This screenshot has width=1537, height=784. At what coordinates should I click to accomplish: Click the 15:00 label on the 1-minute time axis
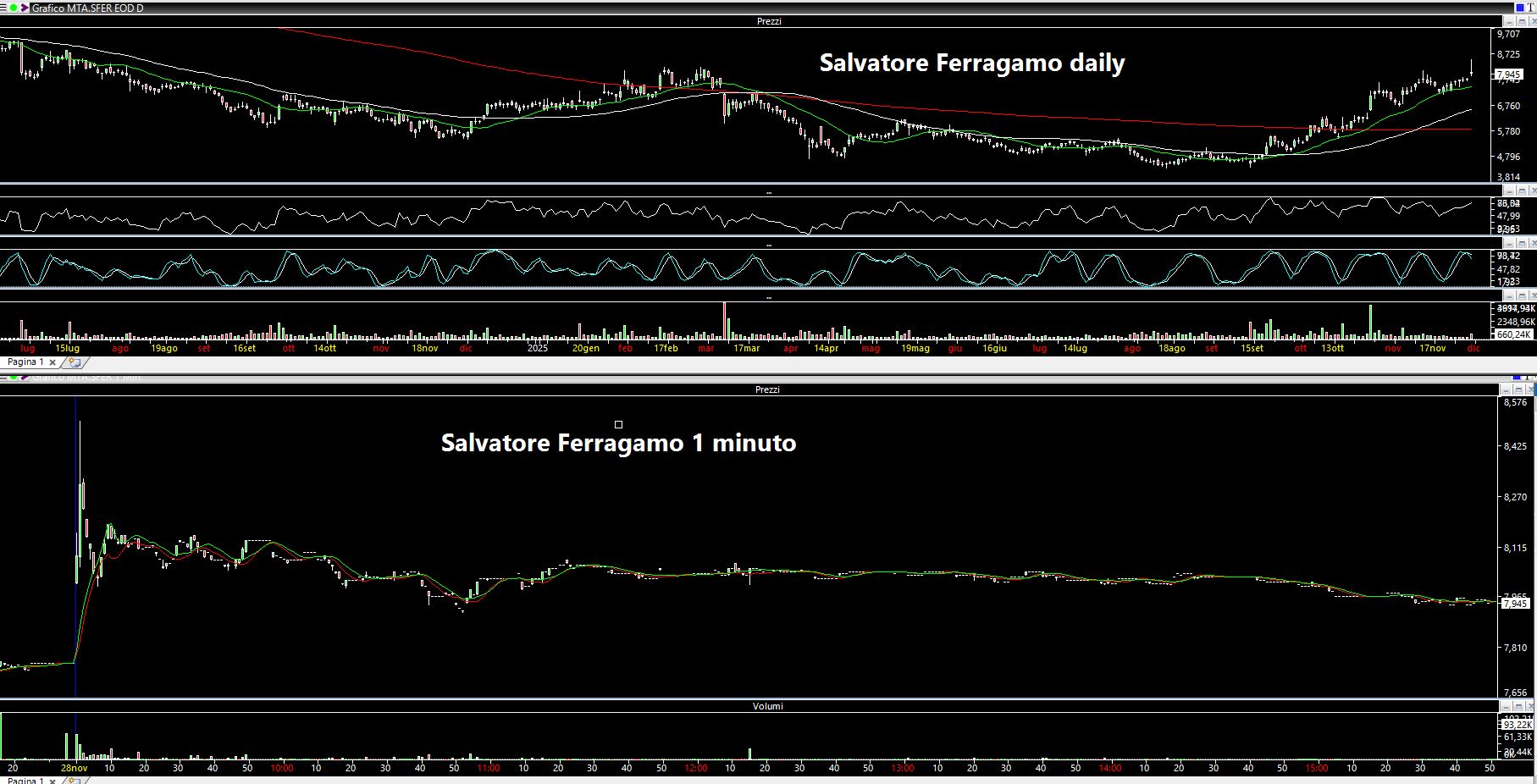1317,768
